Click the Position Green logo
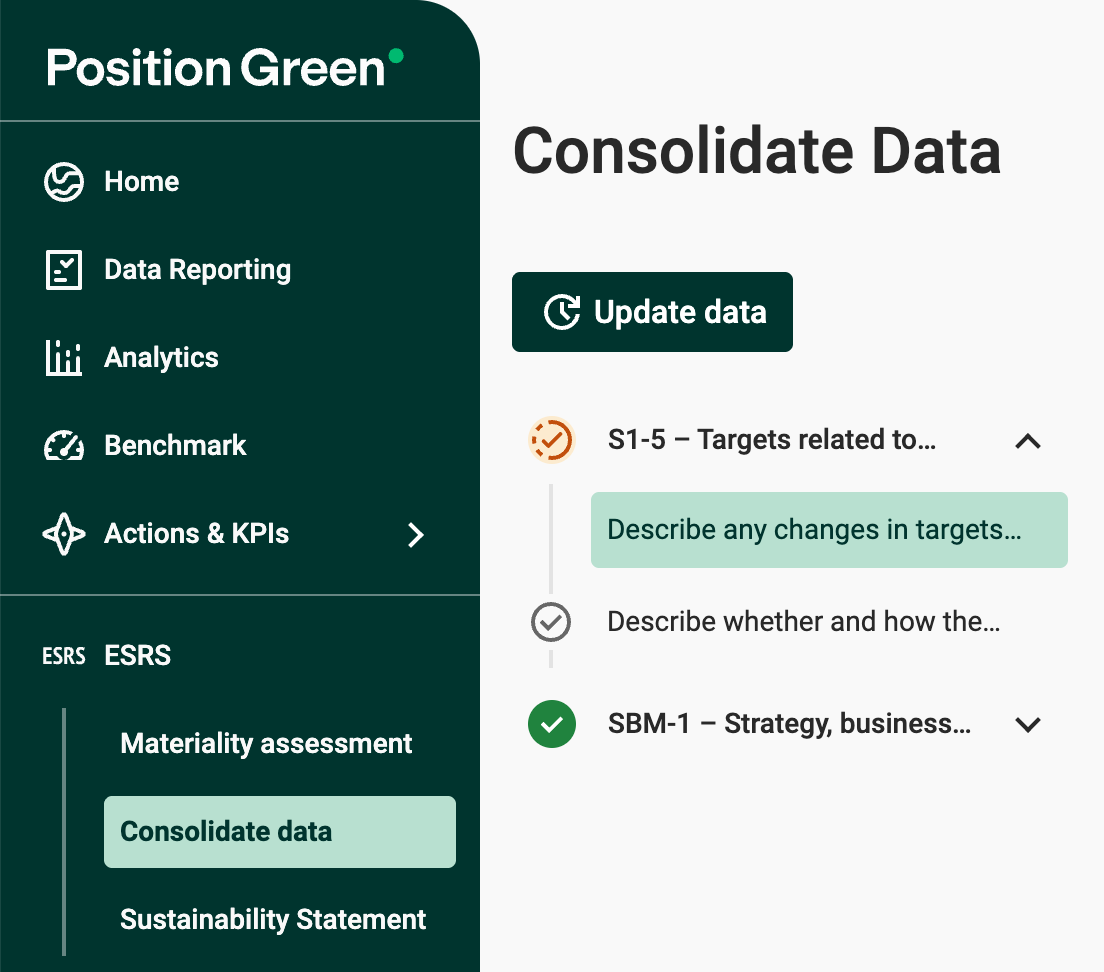Image resolution: width=1104 pixels, height=972 pixels. pos(225,67)
